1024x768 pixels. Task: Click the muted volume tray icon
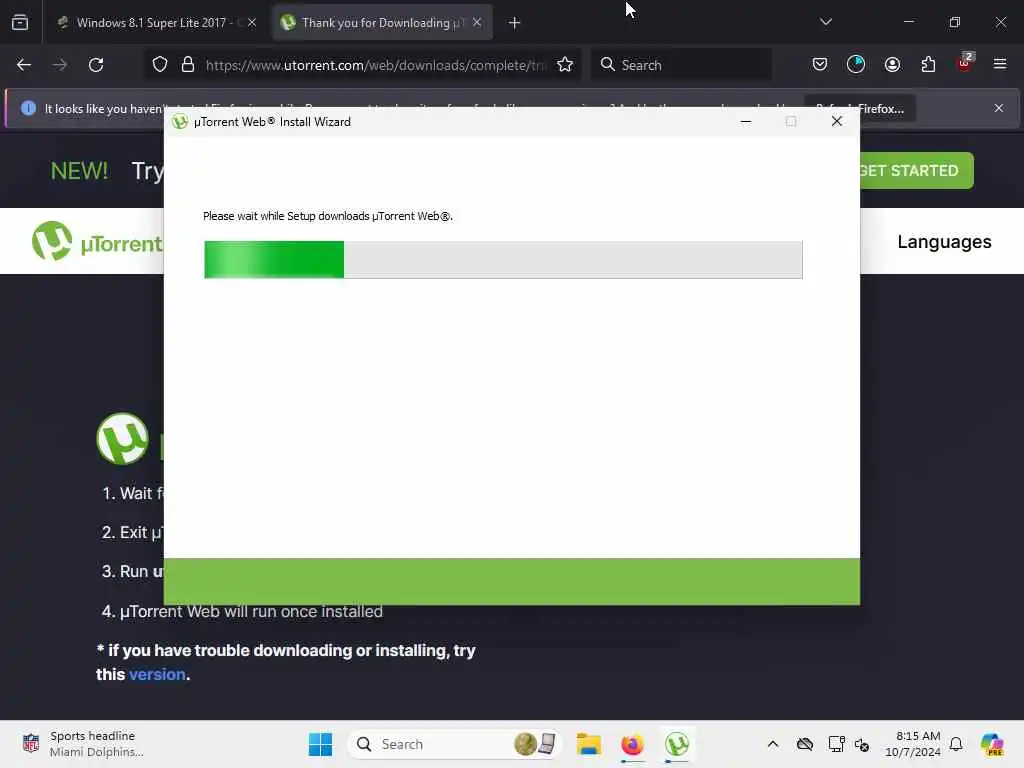coord(862,744)
